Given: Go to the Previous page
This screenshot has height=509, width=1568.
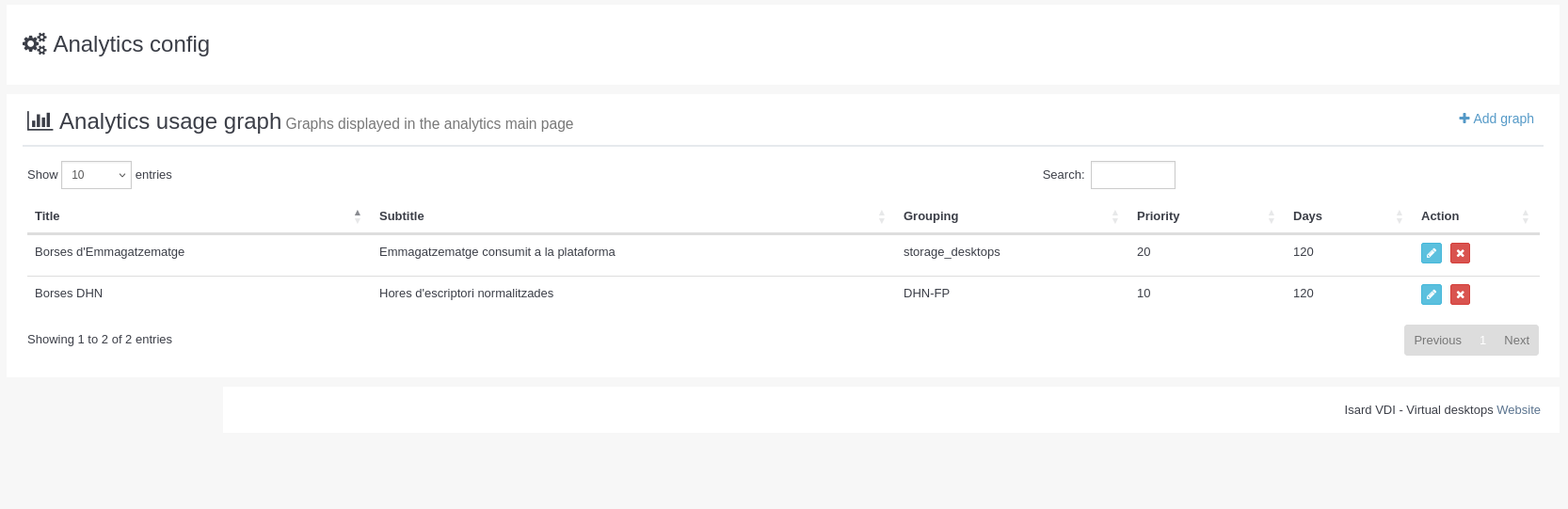Looking at the screenshot, I should point(1437,341).
